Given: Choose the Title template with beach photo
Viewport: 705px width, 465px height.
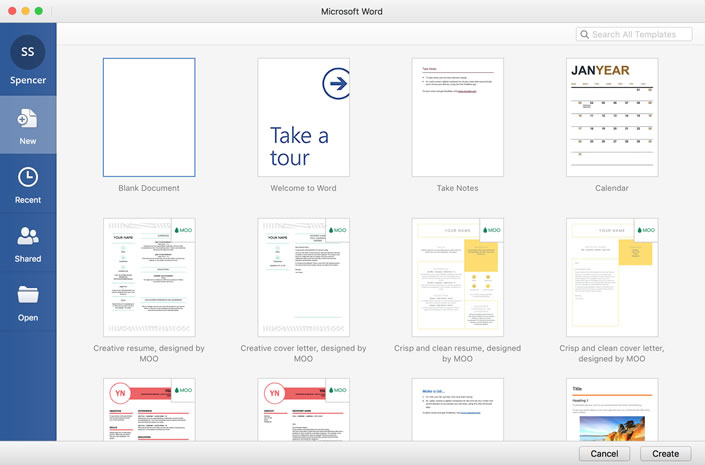Looking at the screenshot, I should pos(612,409).
